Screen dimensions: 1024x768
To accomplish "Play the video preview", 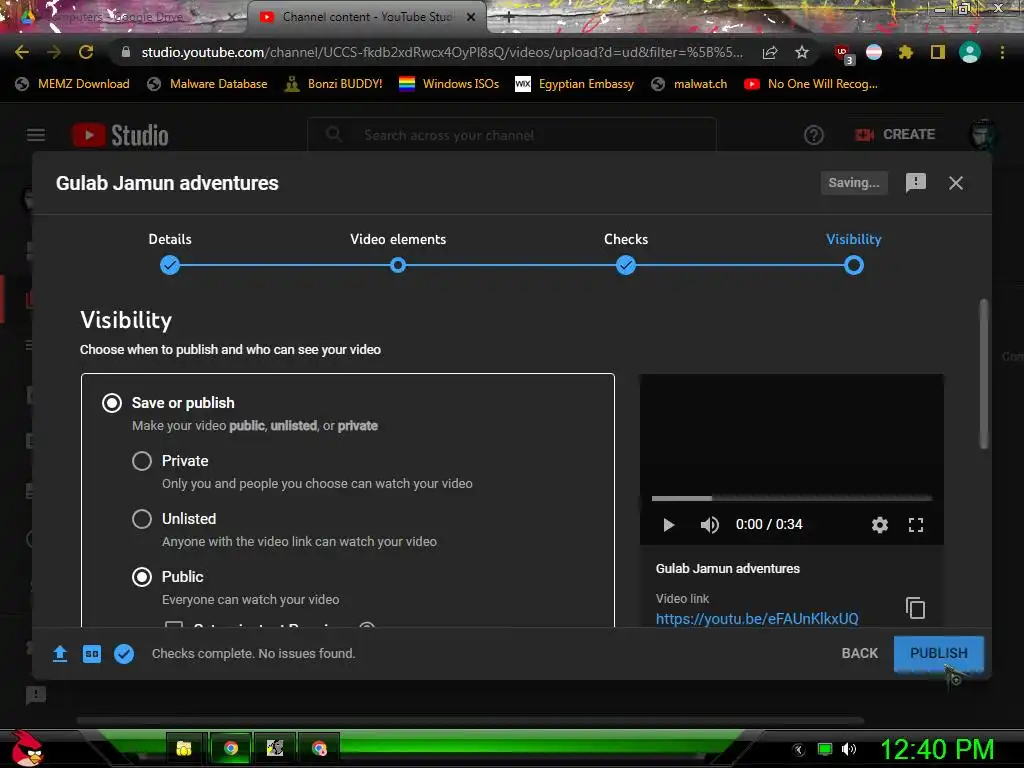I will pos(668,525).
